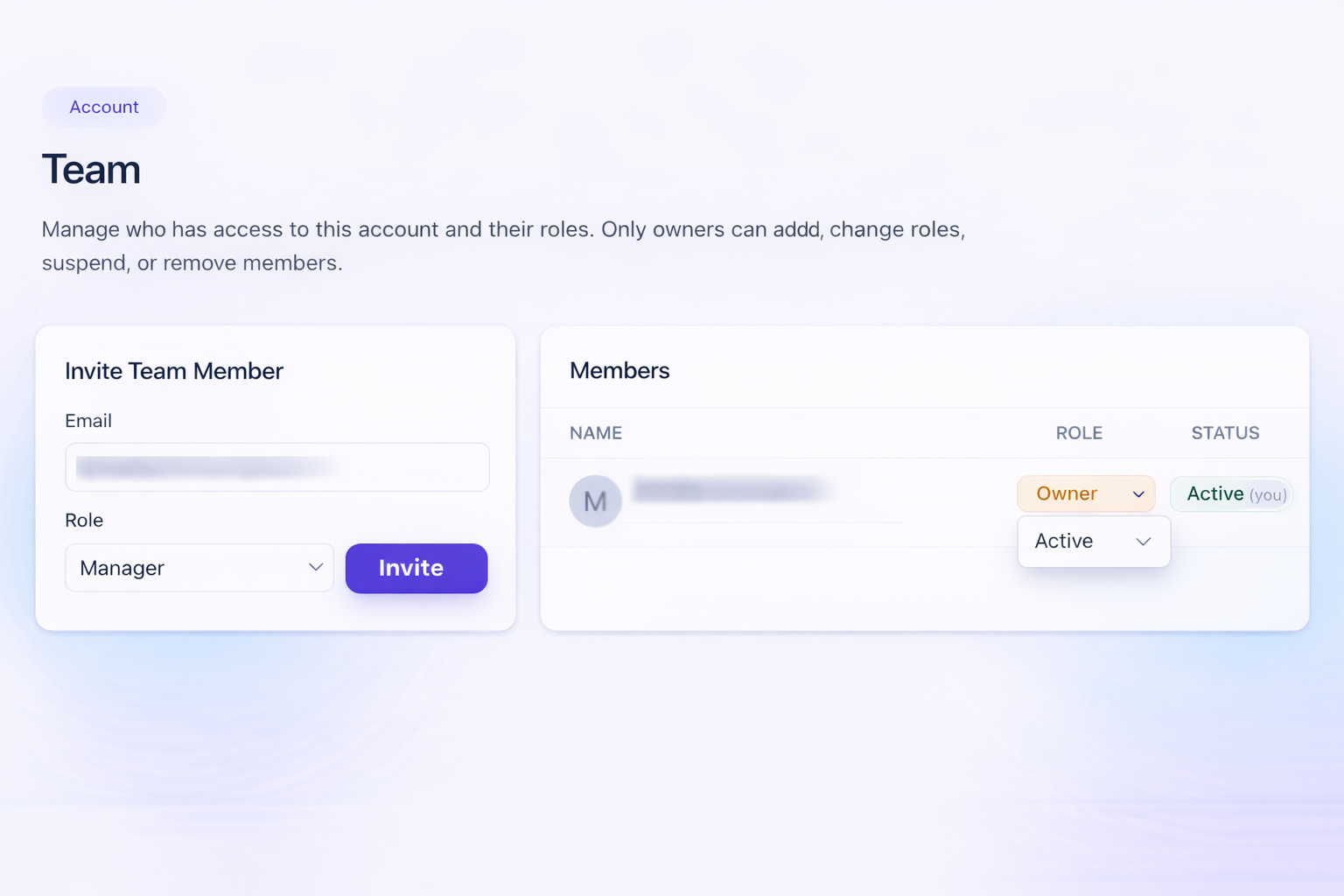Click the chevron arrow beside the Active status selector
This screenshot has height=896, width=1344.
click(1143, 542)
